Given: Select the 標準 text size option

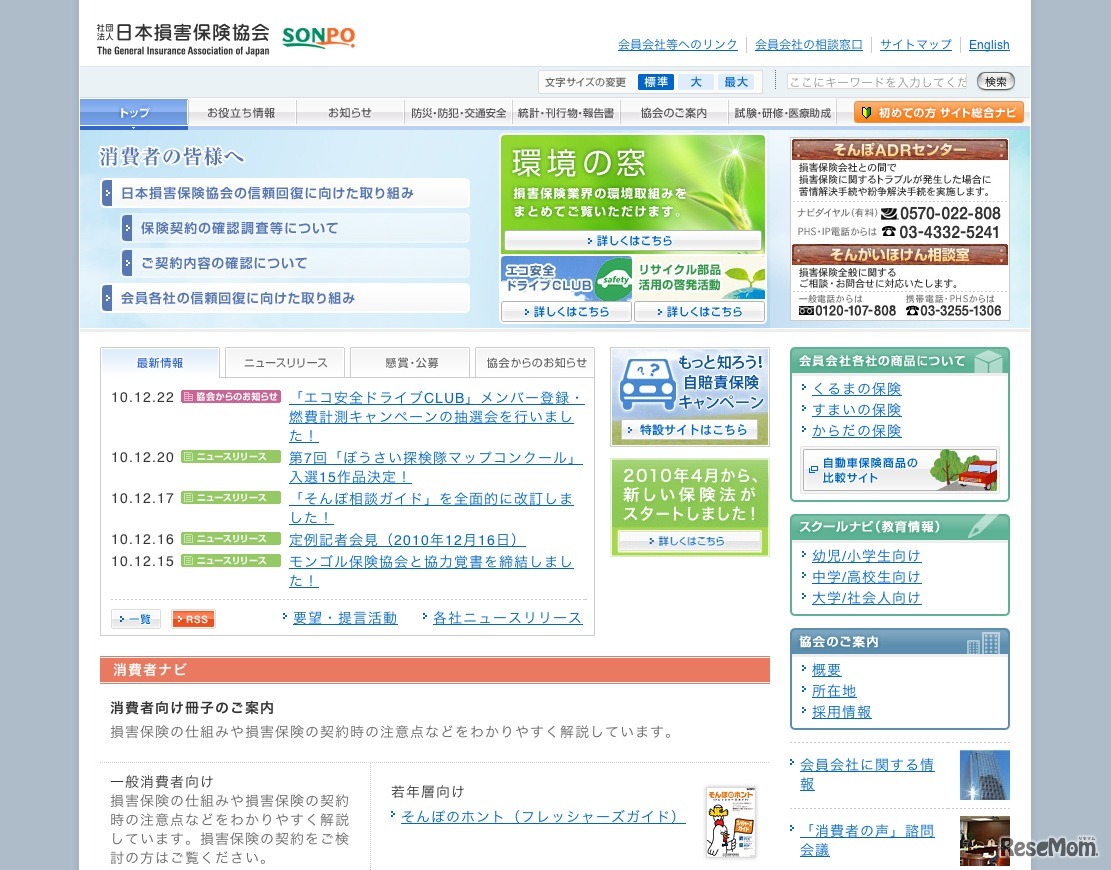Looking at the screenshot, I should 655,81.
